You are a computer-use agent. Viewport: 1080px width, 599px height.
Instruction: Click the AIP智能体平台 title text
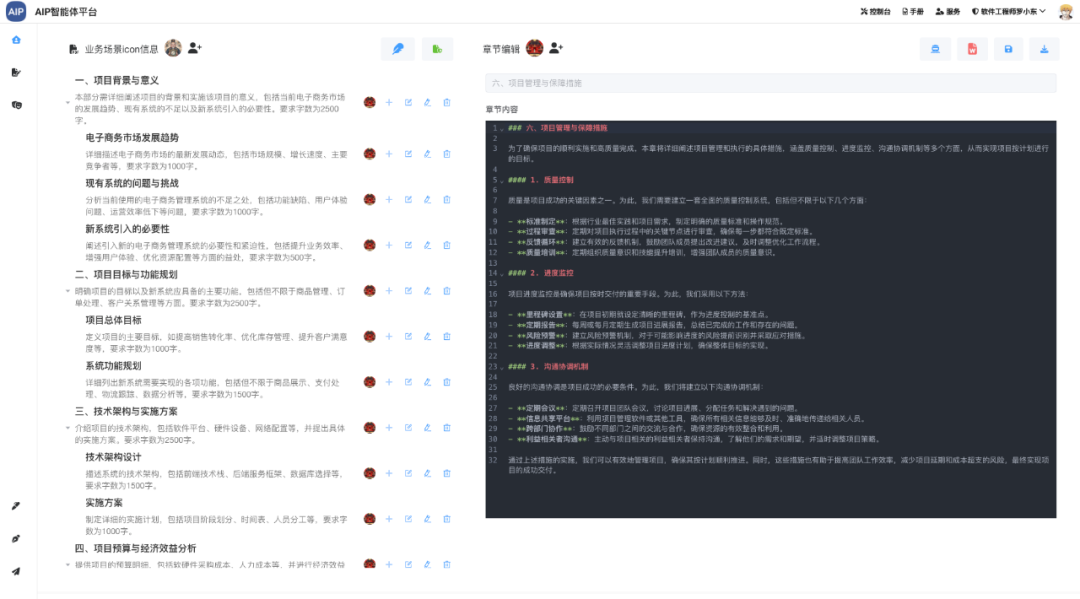click(66, 12)
